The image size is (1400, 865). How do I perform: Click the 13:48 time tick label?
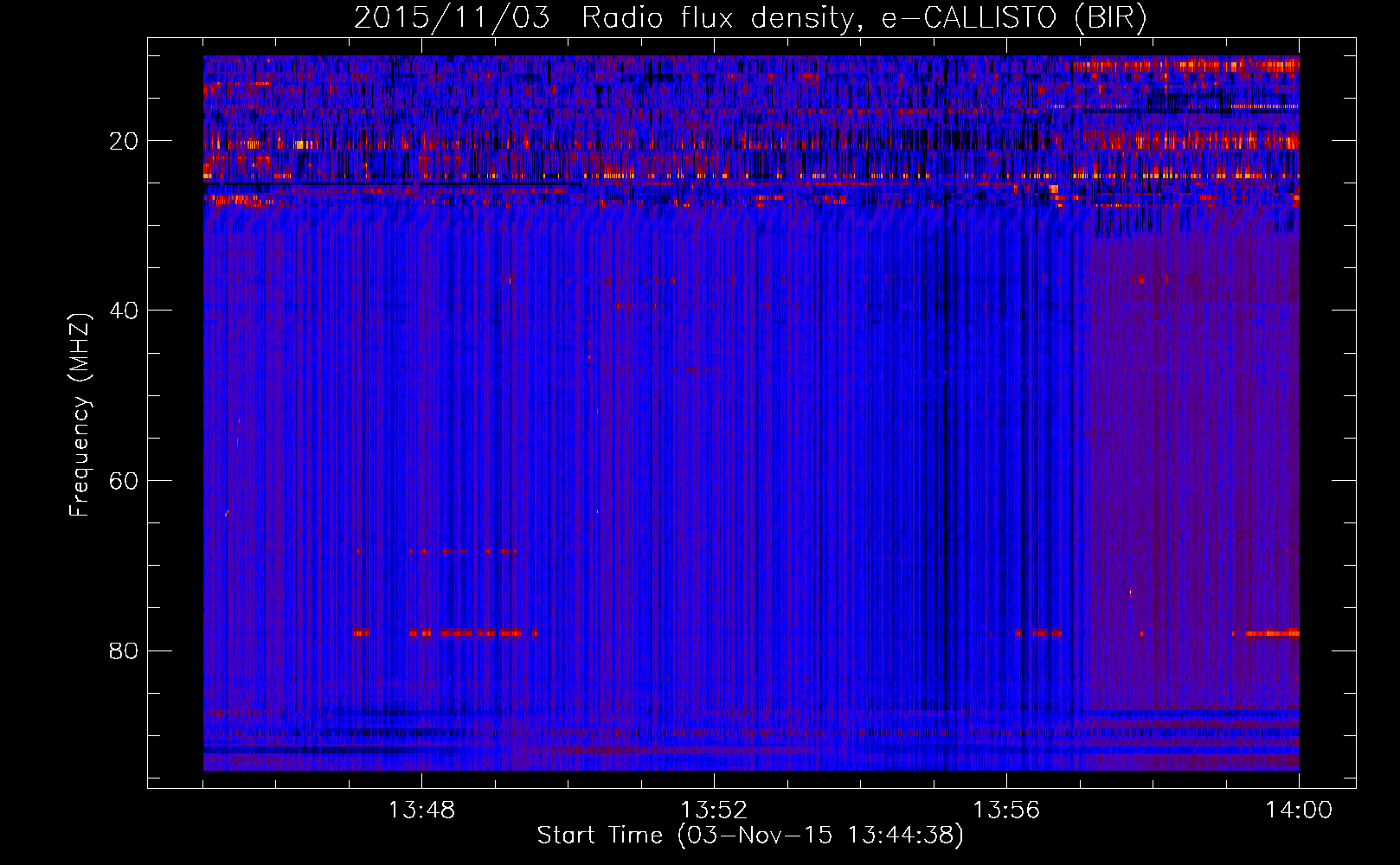point(421,811)
